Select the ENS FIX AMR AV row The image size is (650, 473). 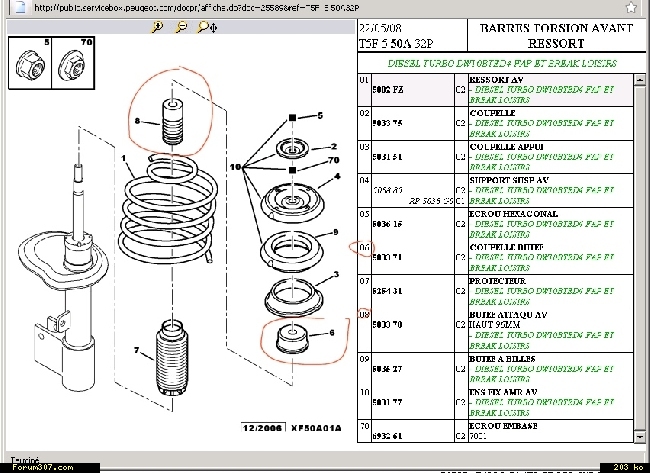click(496, 402)
